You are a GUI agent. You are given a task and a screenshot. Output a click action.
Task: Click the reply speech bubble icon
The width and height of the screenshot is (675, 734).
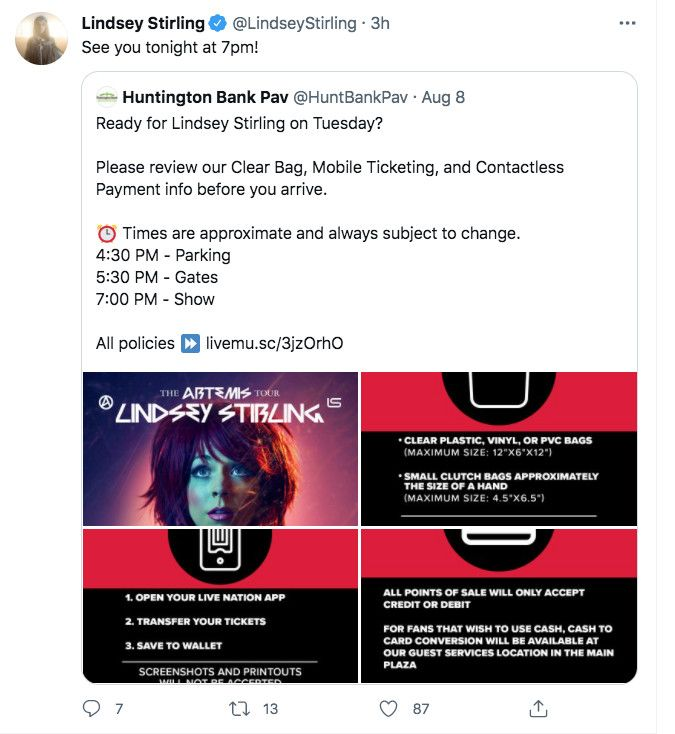coord(91,708)
